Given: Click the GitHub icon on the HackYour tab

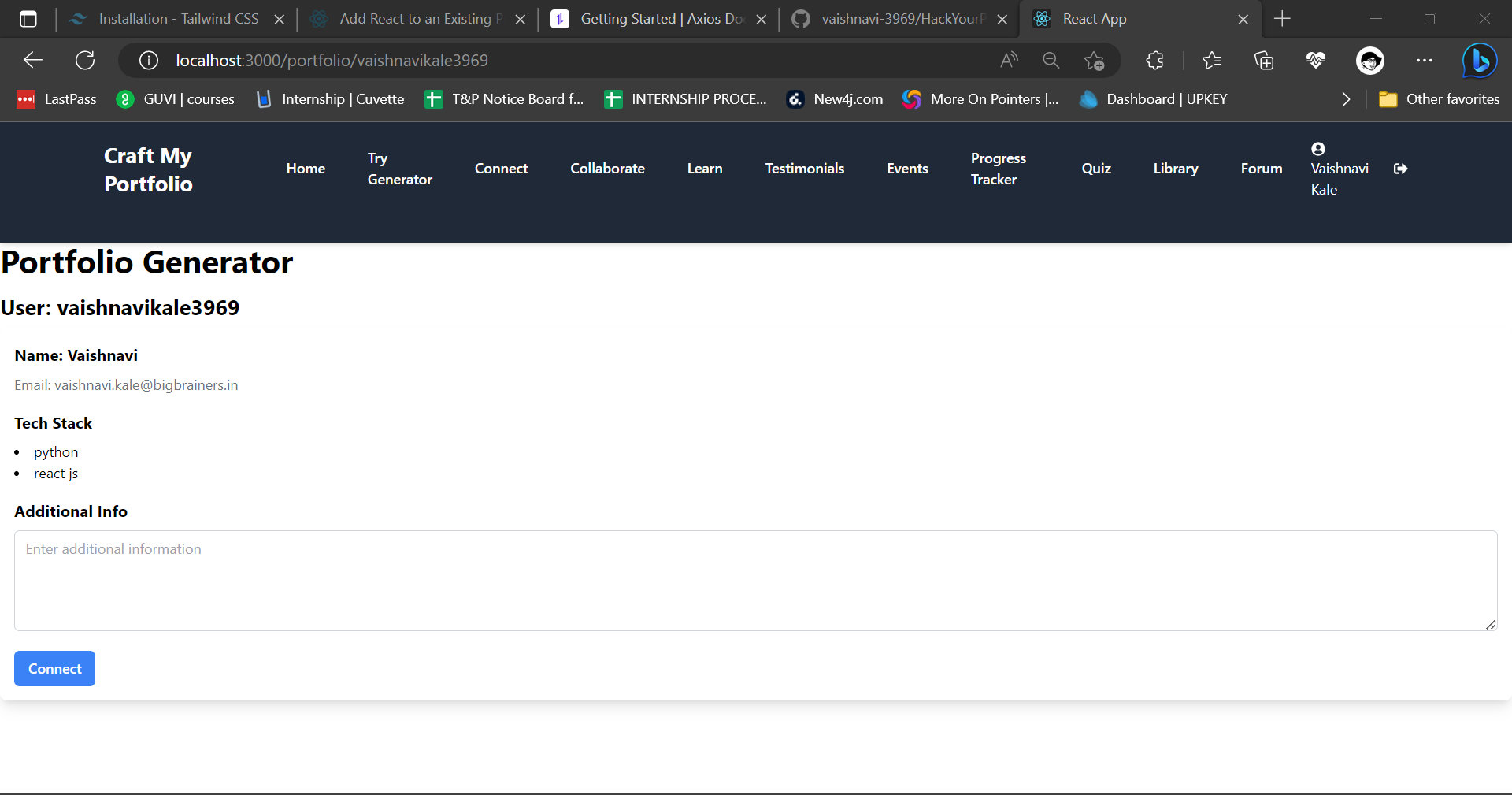Looking at the screenshot, I should coord(802,18).
